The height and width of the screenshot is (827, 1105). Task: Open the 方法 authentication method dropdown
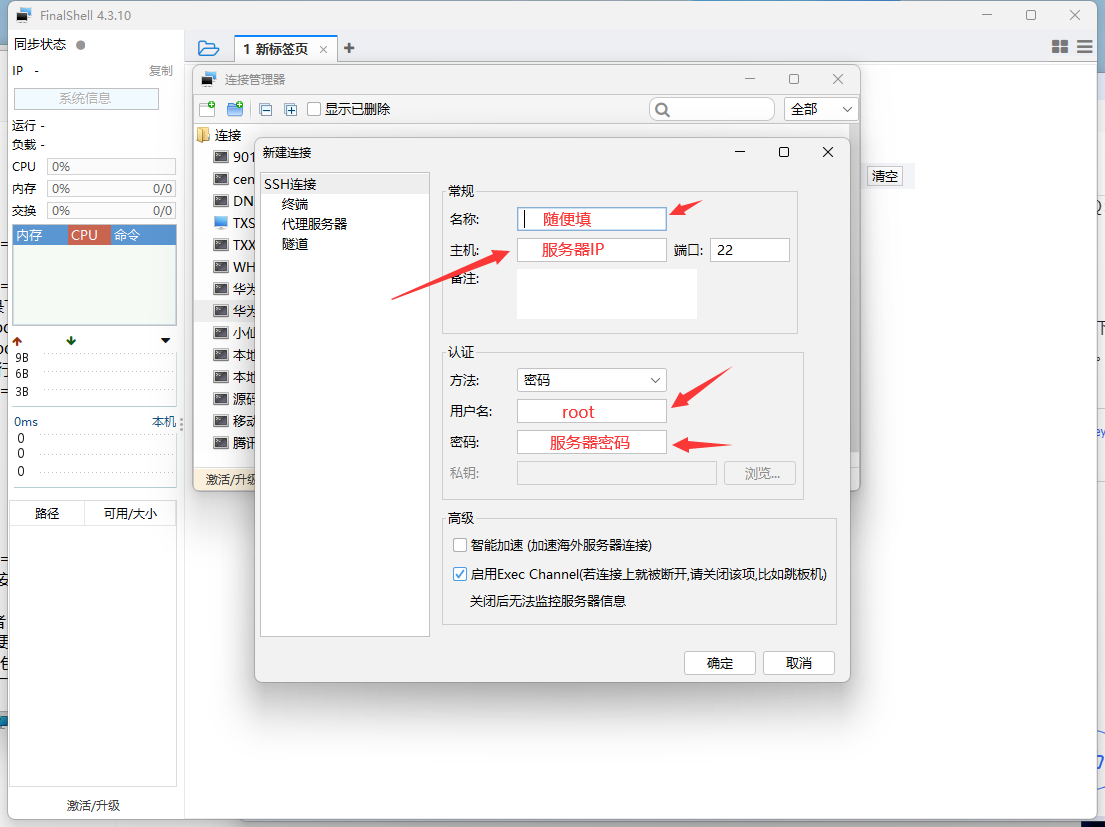(x=591, y=380)
